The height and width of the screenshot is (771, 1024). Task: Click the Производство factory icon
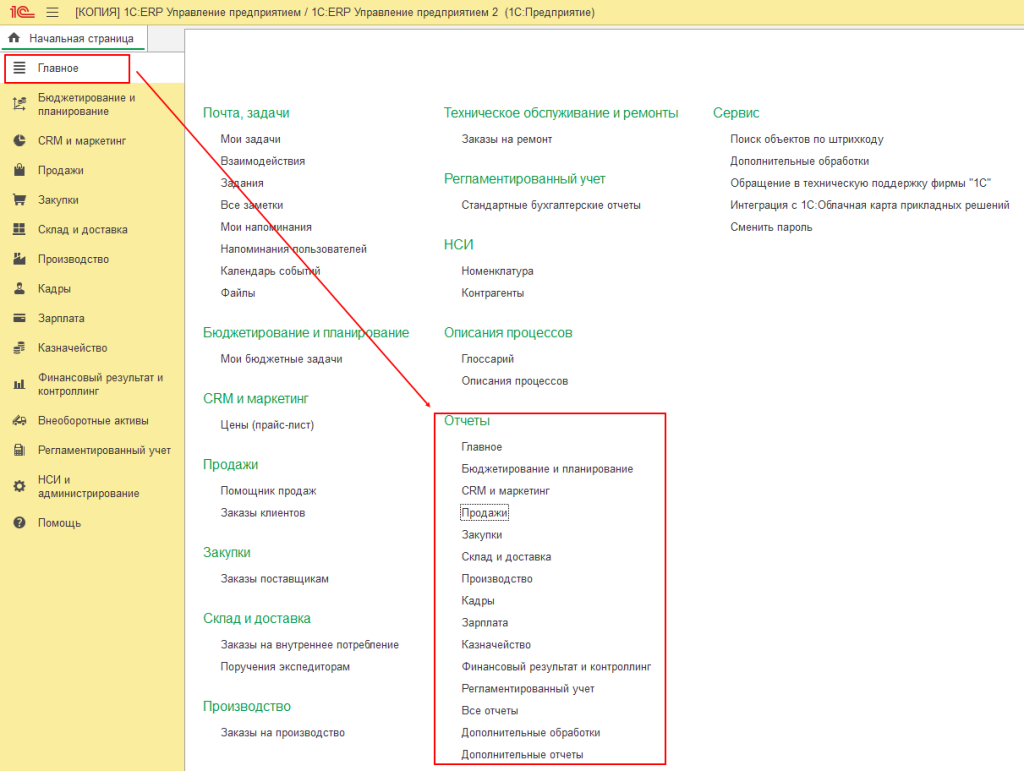pos(19,259)
